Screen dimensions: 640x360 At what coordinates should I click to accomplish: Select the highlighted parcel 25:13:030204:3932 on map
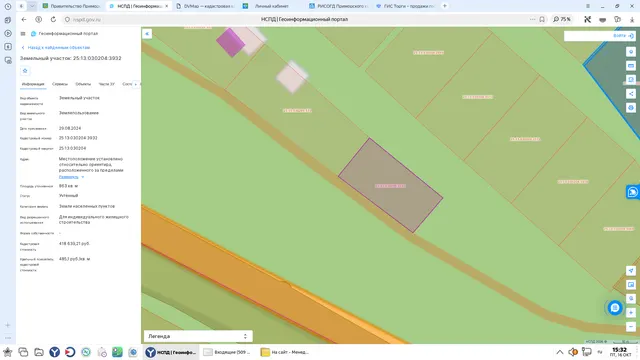tap(391, 186)
